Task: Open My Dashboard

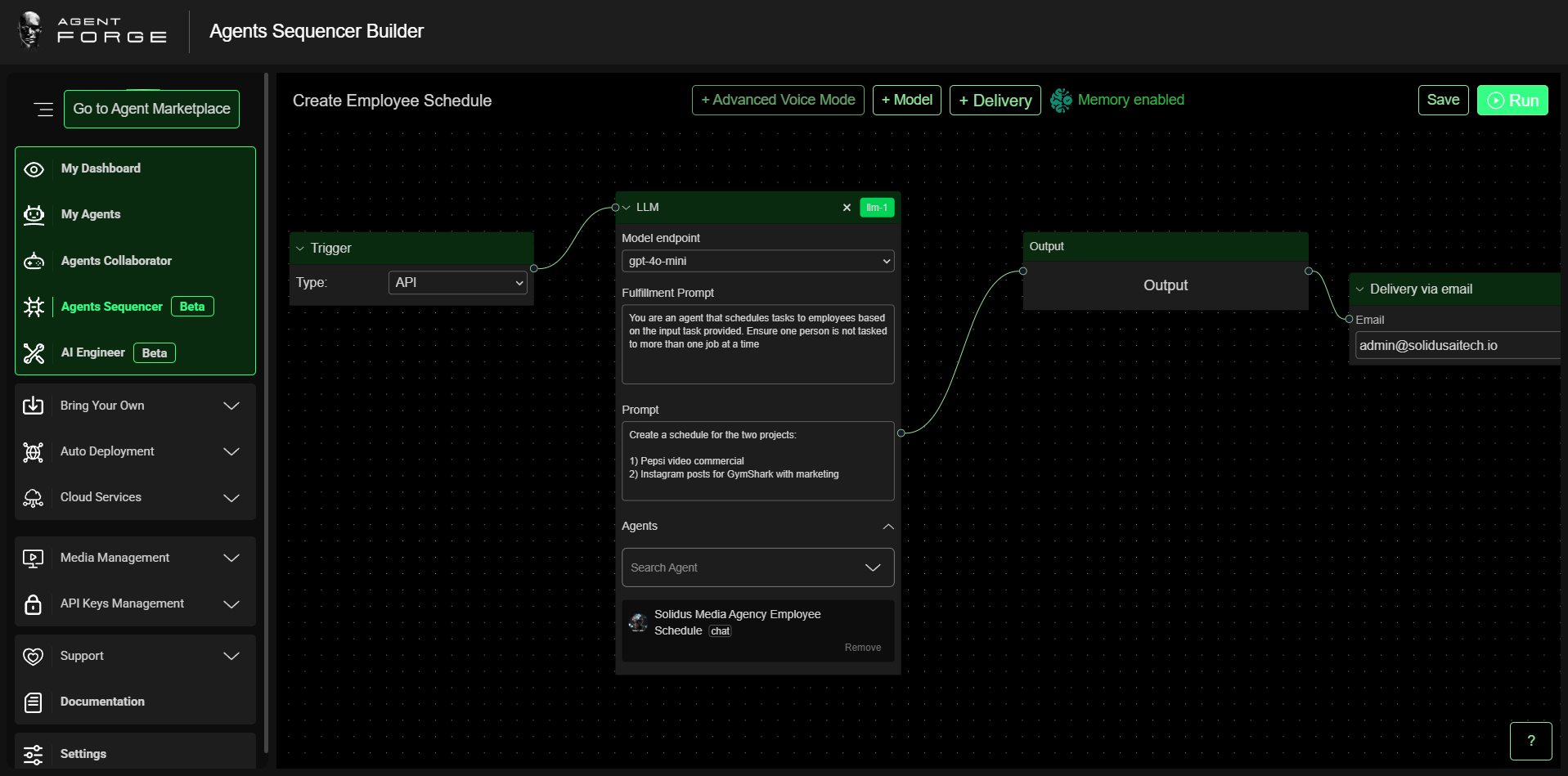Action: pos(101,168)
